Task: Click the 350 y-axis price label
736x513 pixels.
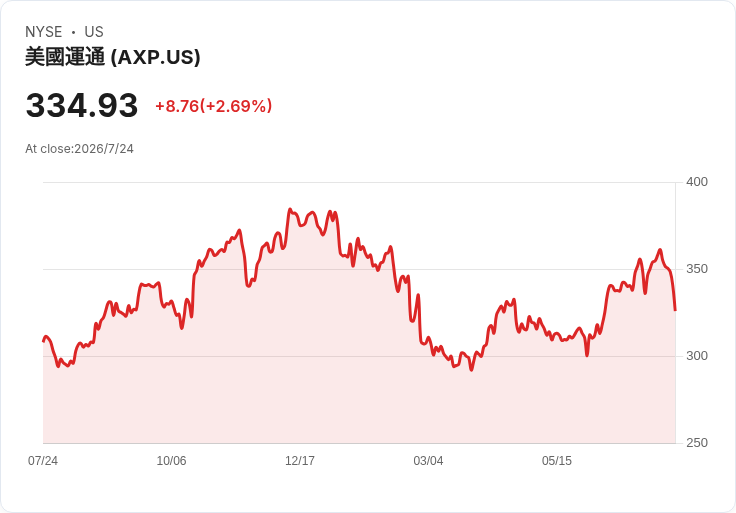Action: [x=697, y=269]
